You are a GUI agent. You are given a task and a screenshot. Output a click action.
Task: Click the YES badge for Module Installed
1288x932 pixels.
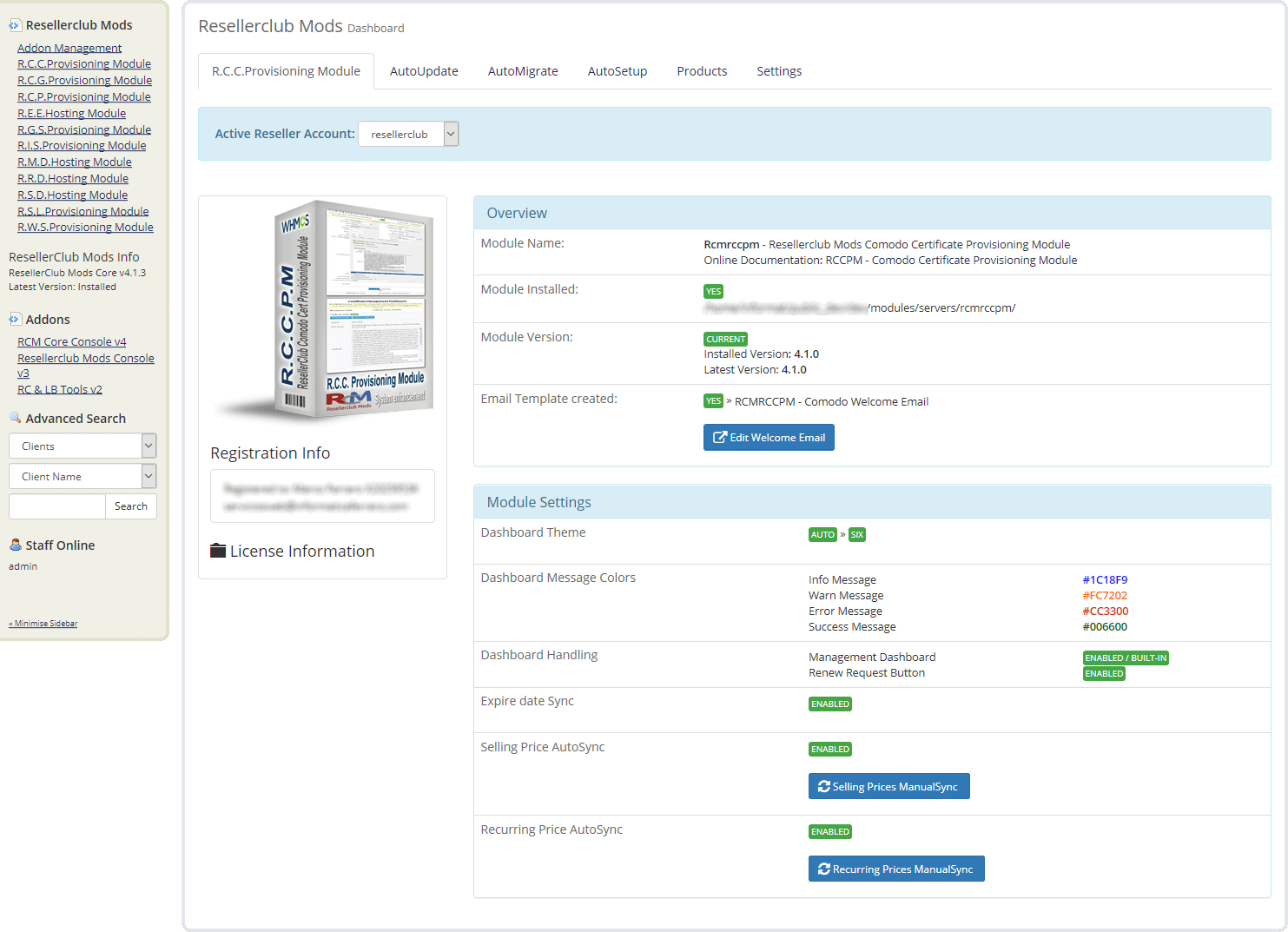pos(714,292)
